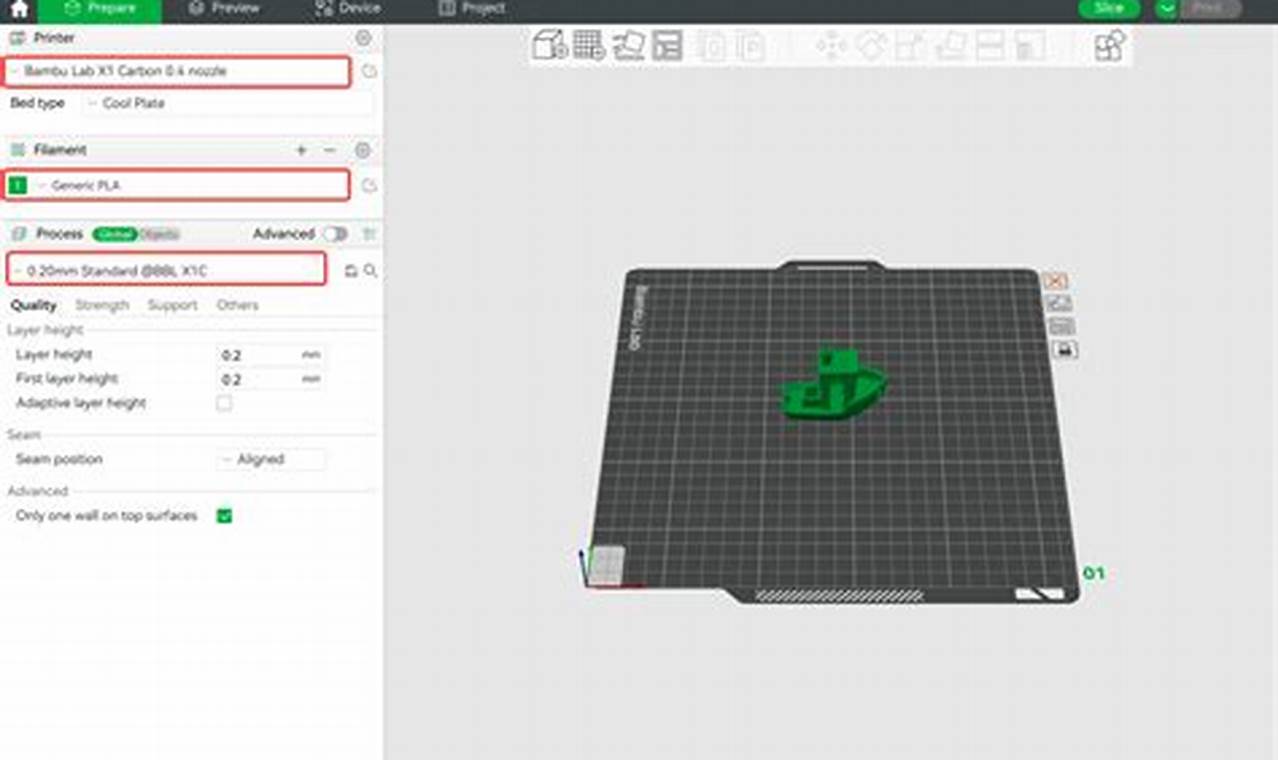Click the Add plate grid icon
Screen dimensions: 1278x760
coord(589,45)
